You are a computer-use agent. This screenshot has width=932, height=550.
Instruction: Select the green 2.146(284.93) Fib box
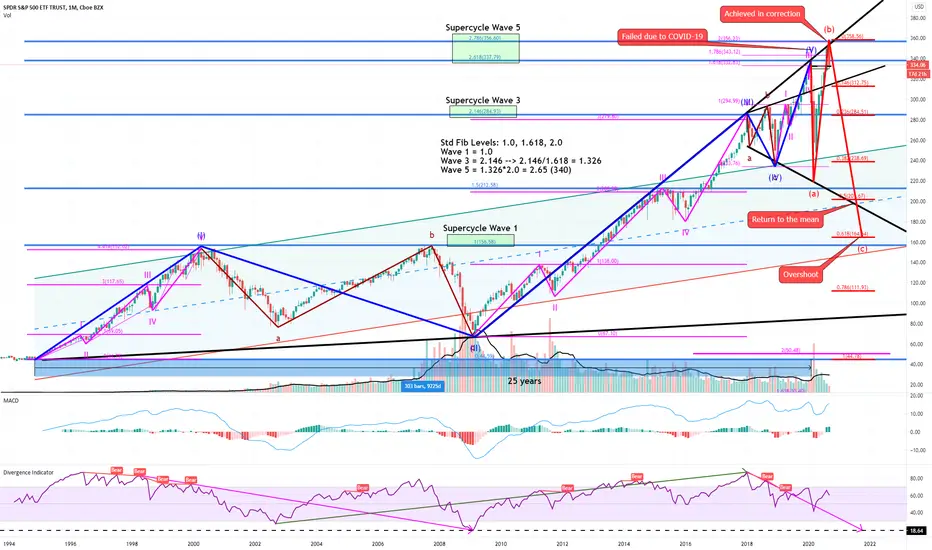[483, 111]
